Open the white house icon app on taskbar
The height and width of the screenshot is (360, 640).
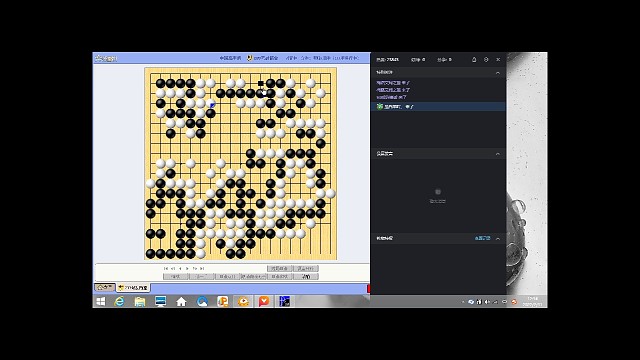click(x=181, y=301)
